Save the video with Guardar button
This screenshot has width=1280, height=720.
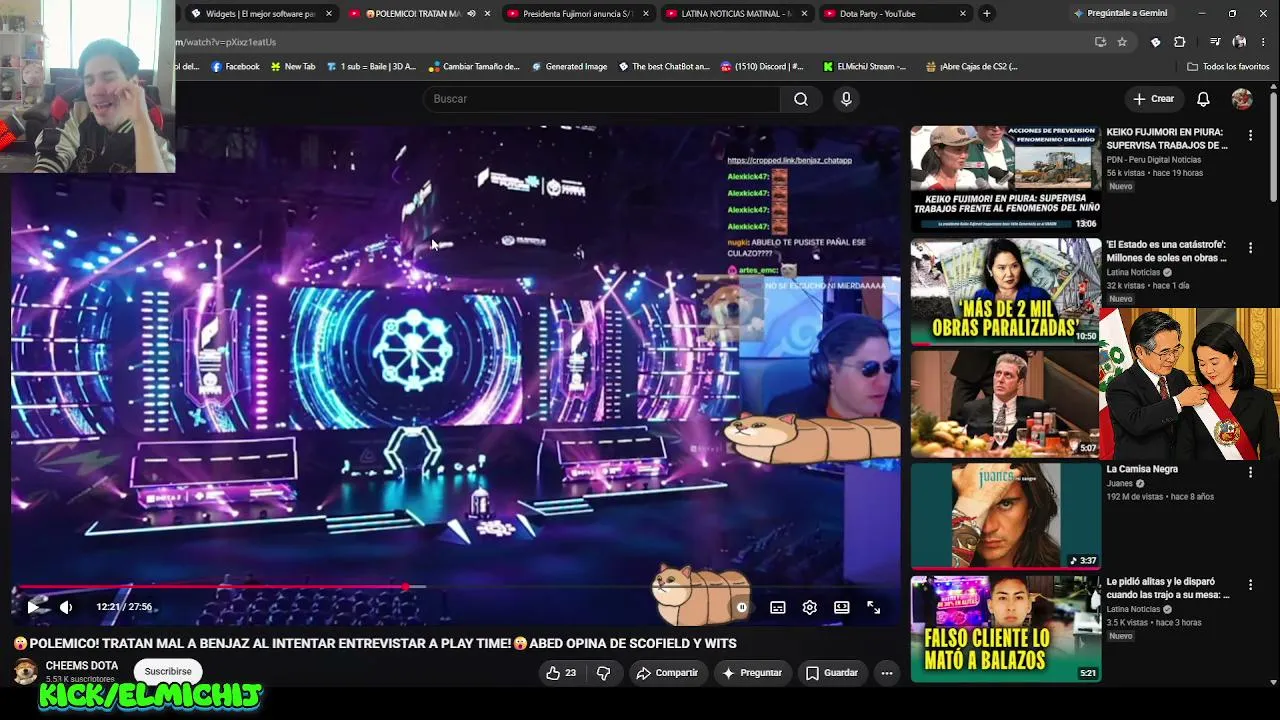point(832,673)
